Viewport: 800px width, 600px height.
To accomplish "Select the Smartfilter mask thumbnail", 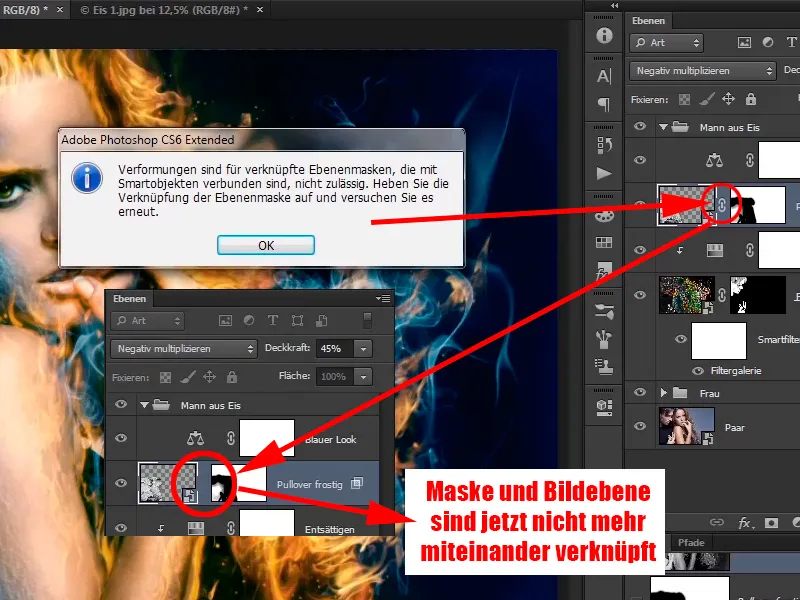I will (718, 341).
